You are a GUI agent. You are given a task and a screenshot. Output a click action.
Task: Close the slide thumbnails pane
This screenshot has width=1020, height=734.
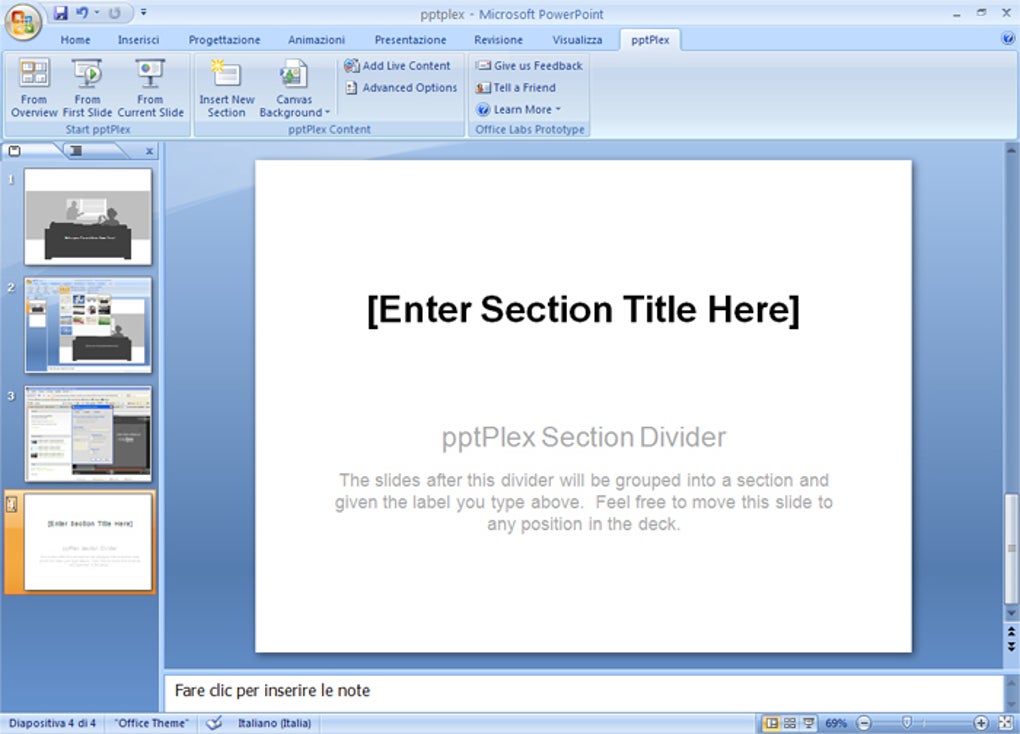pyautogui.click(x=149, y=151)
